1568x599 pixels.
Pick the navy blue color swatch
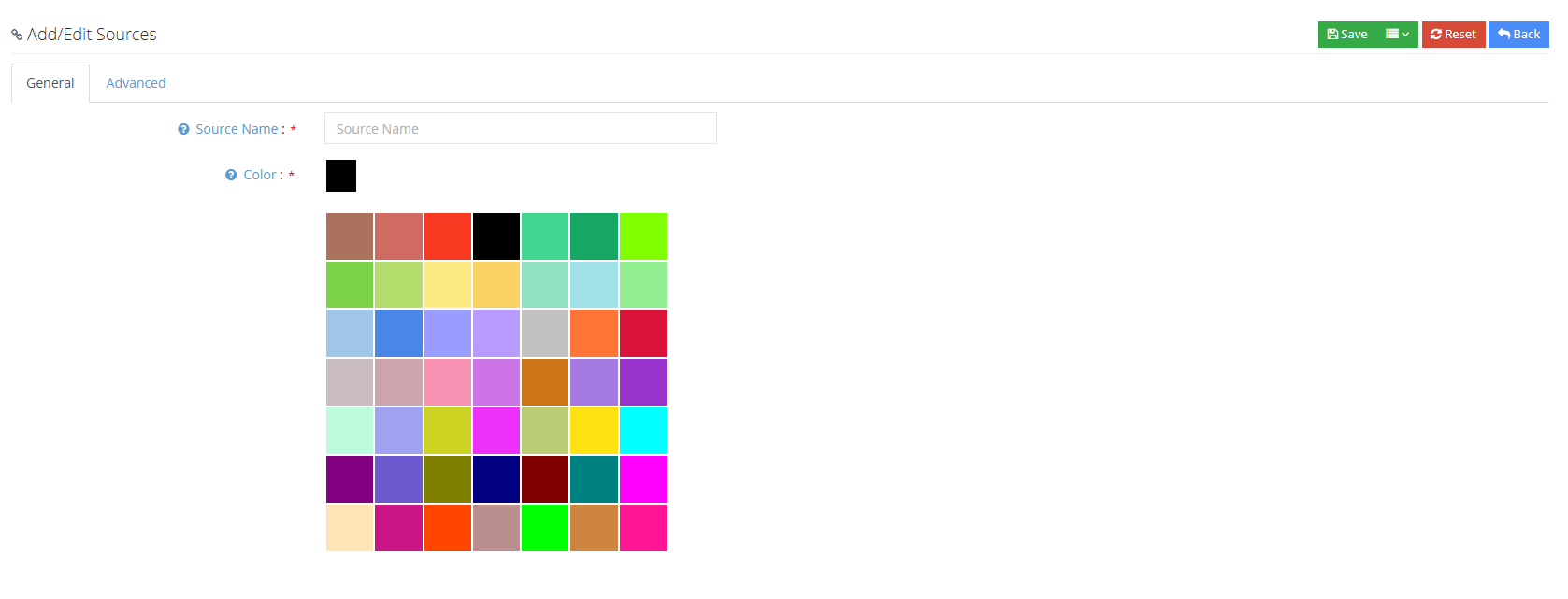tap(496, 479)
